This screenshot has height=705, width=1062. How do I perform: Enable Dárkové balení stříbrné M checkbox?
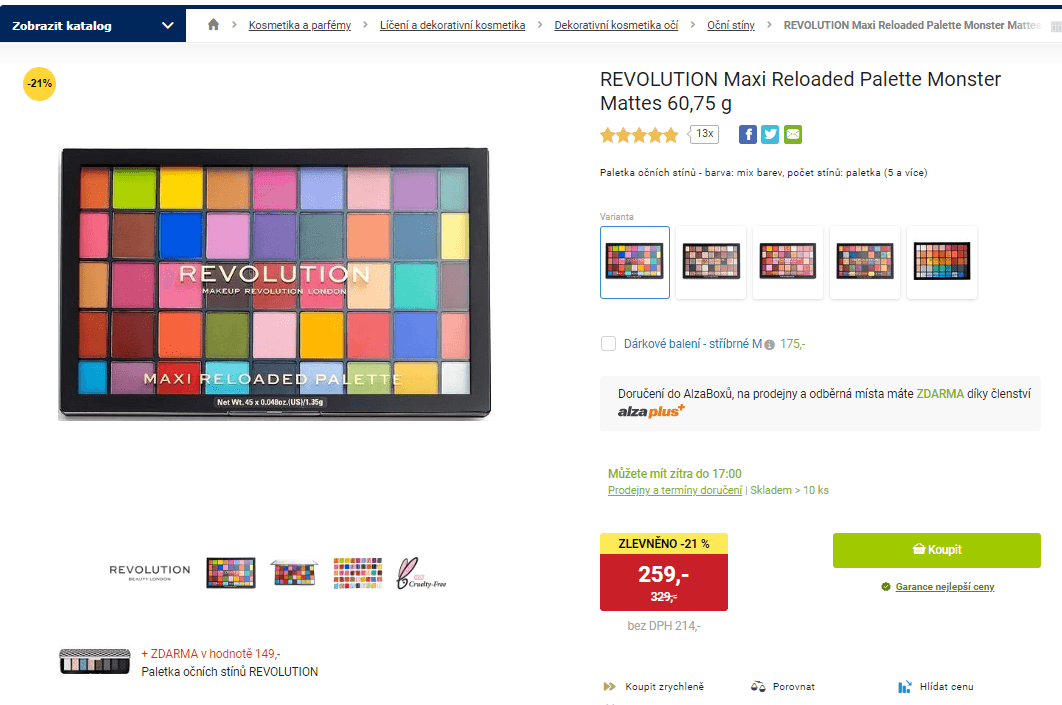608,344
